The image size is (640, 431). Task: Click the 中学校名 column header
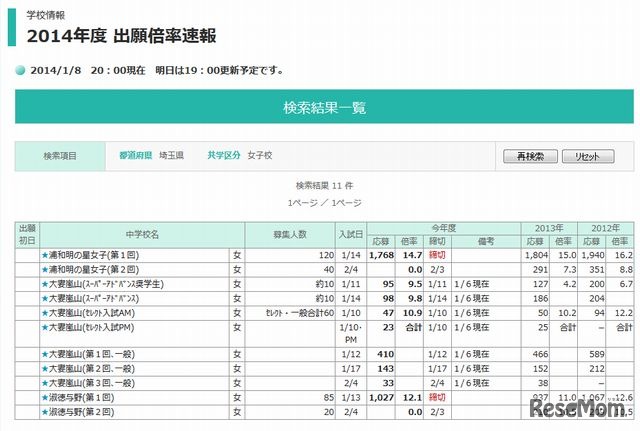tap(142, 235)
